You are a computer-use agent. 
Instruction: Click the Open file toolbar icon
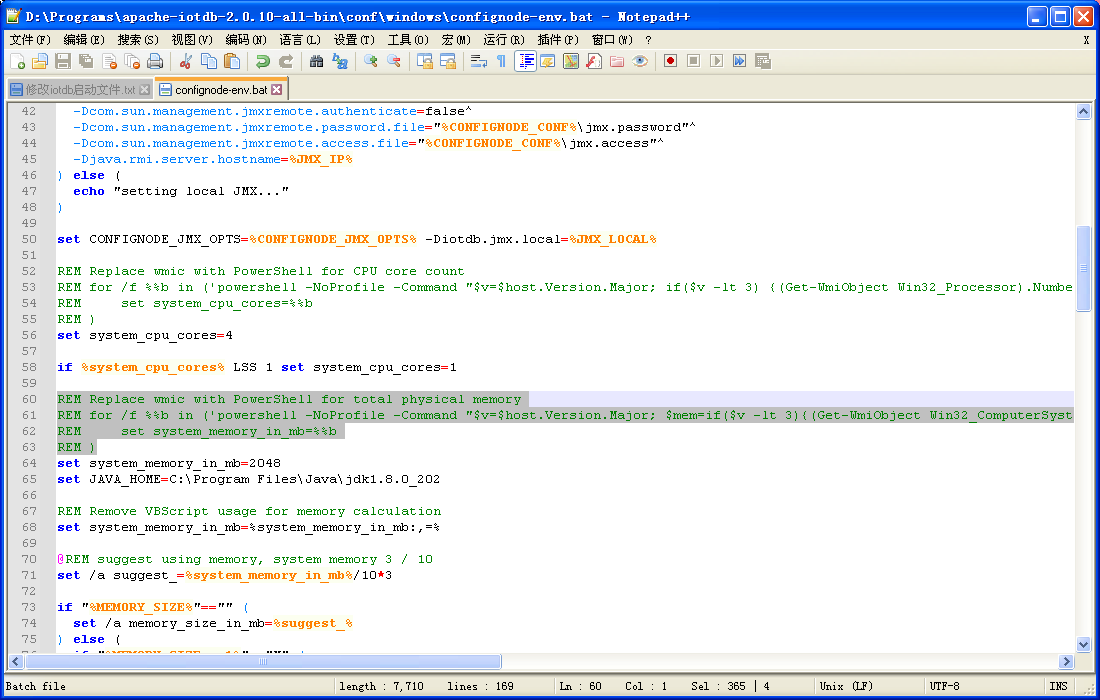(40, 62)
